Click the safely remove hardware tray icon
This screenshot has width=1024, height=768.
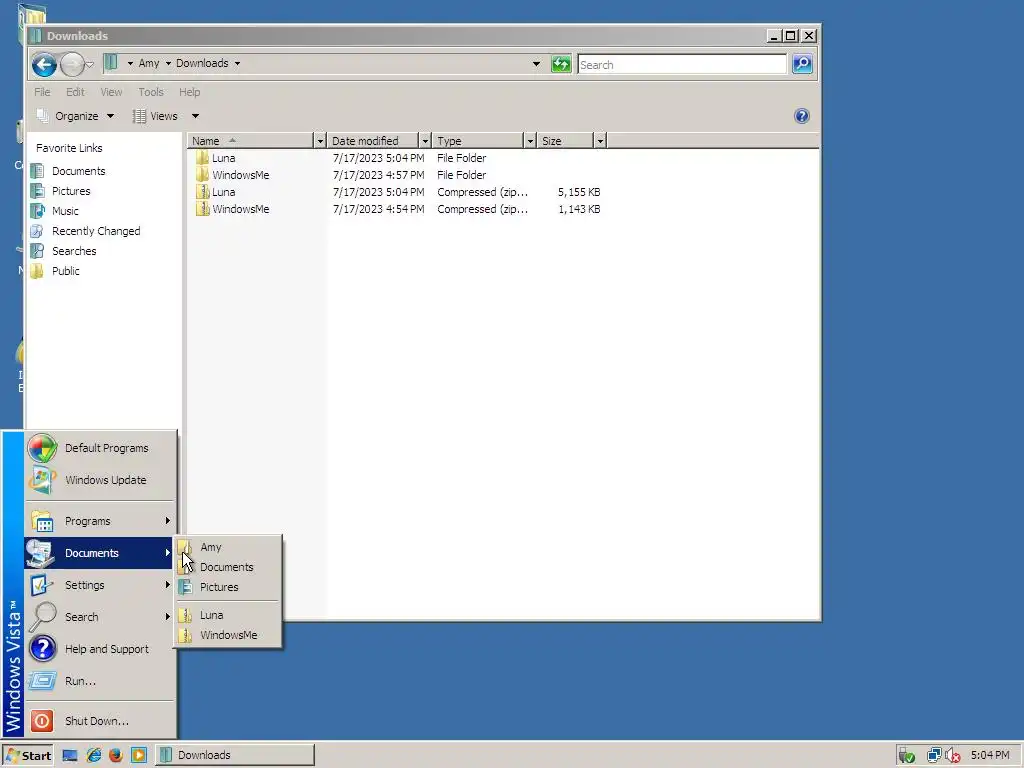[906, 756]
